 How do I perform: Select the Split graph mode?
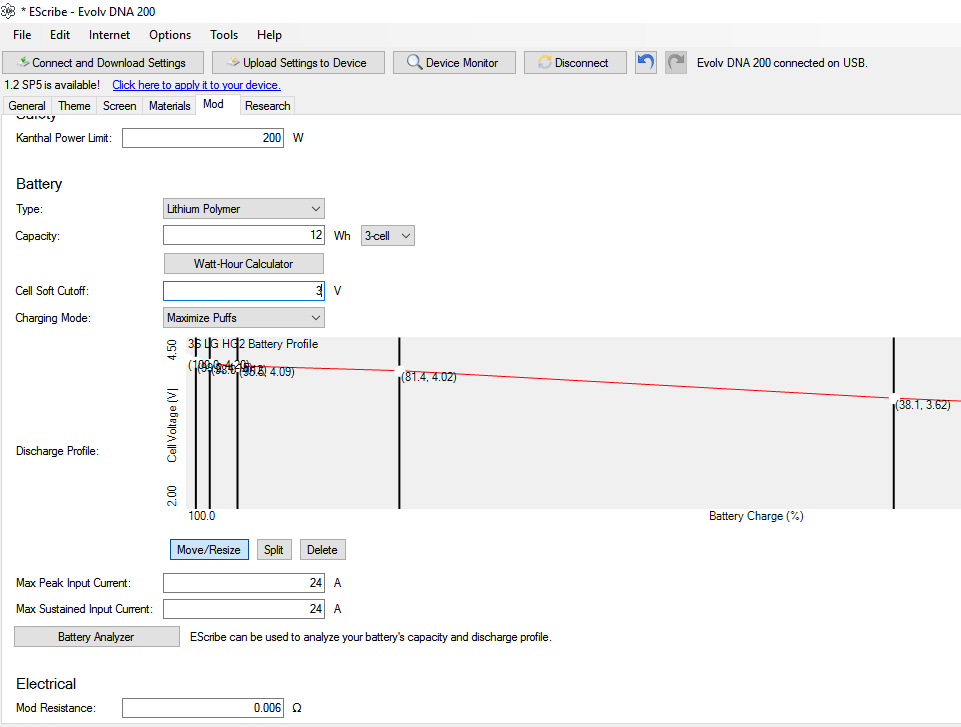274,550
